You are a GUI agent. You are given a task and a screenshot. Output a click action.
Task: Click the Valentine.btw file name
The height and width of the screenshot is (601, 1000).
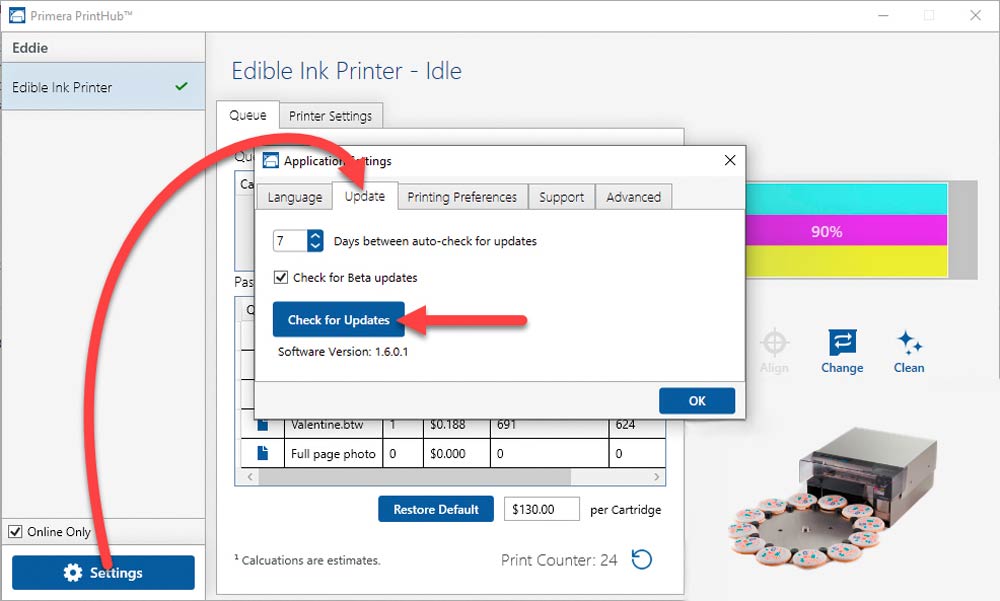(327, 425)
